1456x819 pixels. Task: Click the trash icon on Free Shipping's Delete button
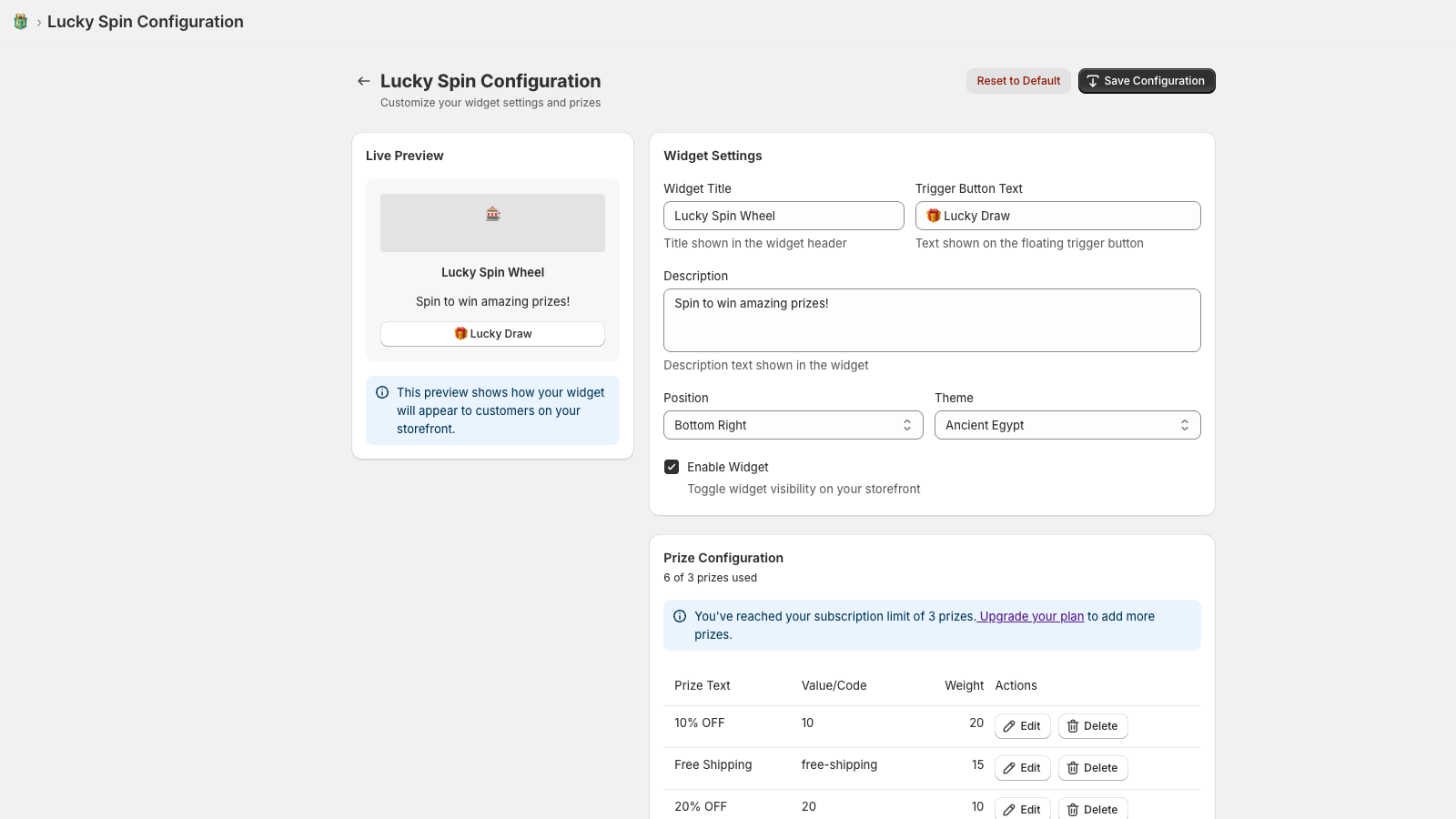[1070, 768]
